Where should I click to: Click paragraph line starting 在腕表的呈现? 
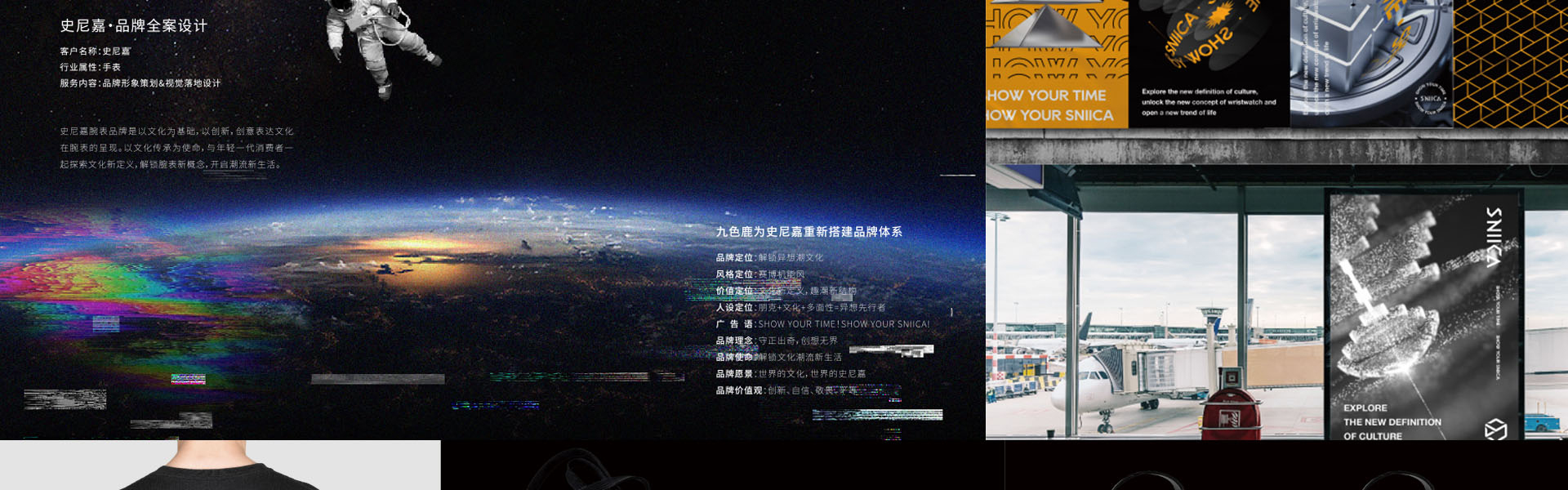coord(176,148)
